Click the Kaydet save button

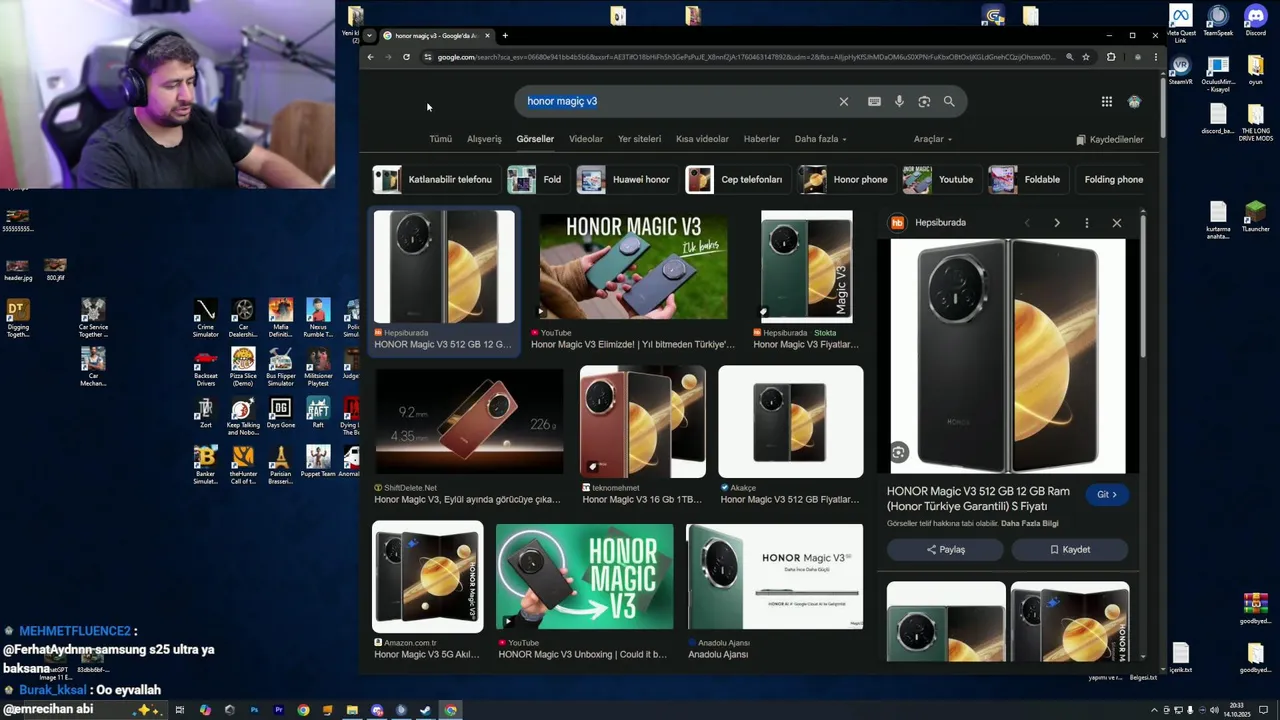tap(1069, 549)
